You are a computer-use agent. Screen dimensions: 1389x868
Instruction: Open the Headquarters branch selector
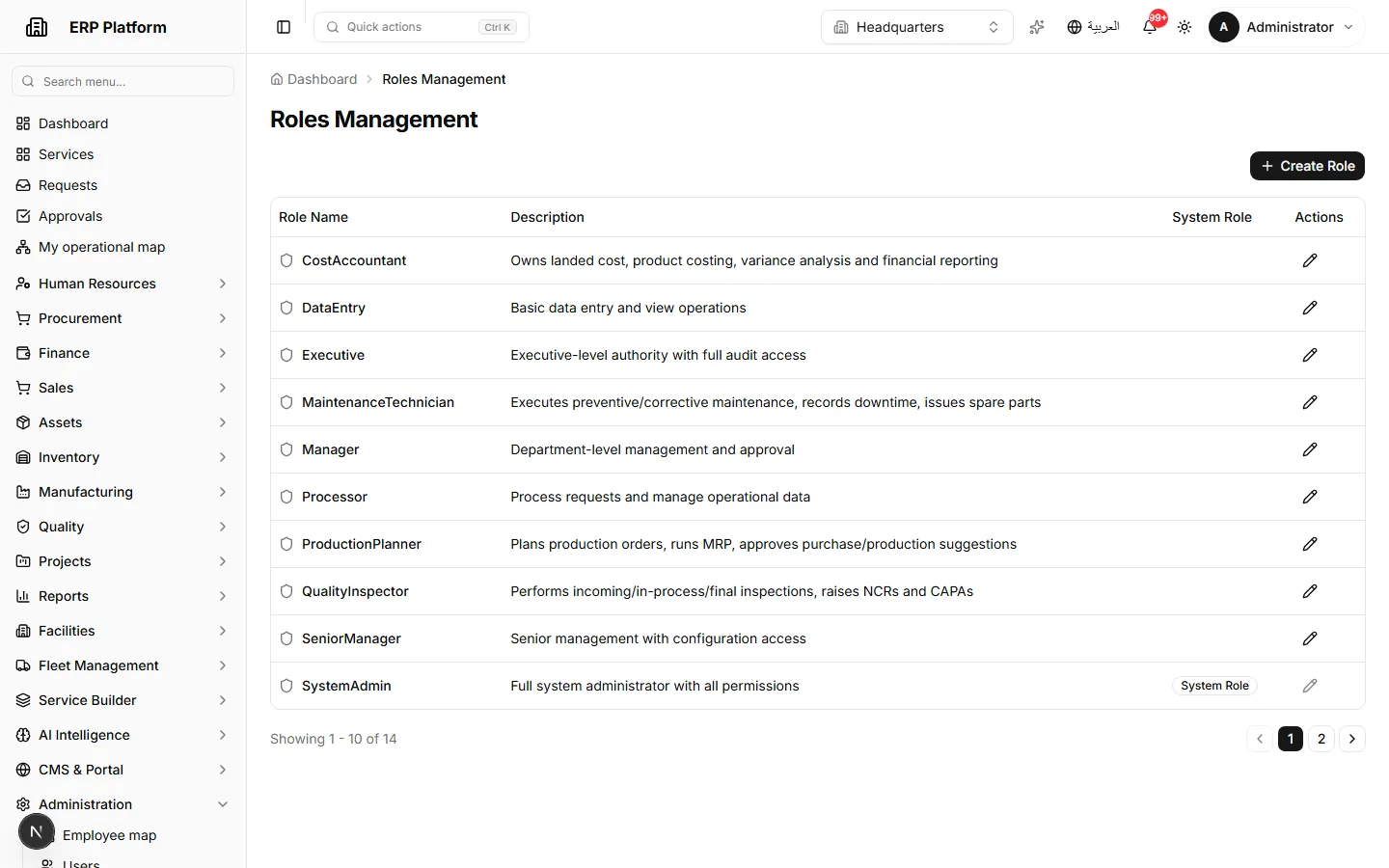[917, 27]
